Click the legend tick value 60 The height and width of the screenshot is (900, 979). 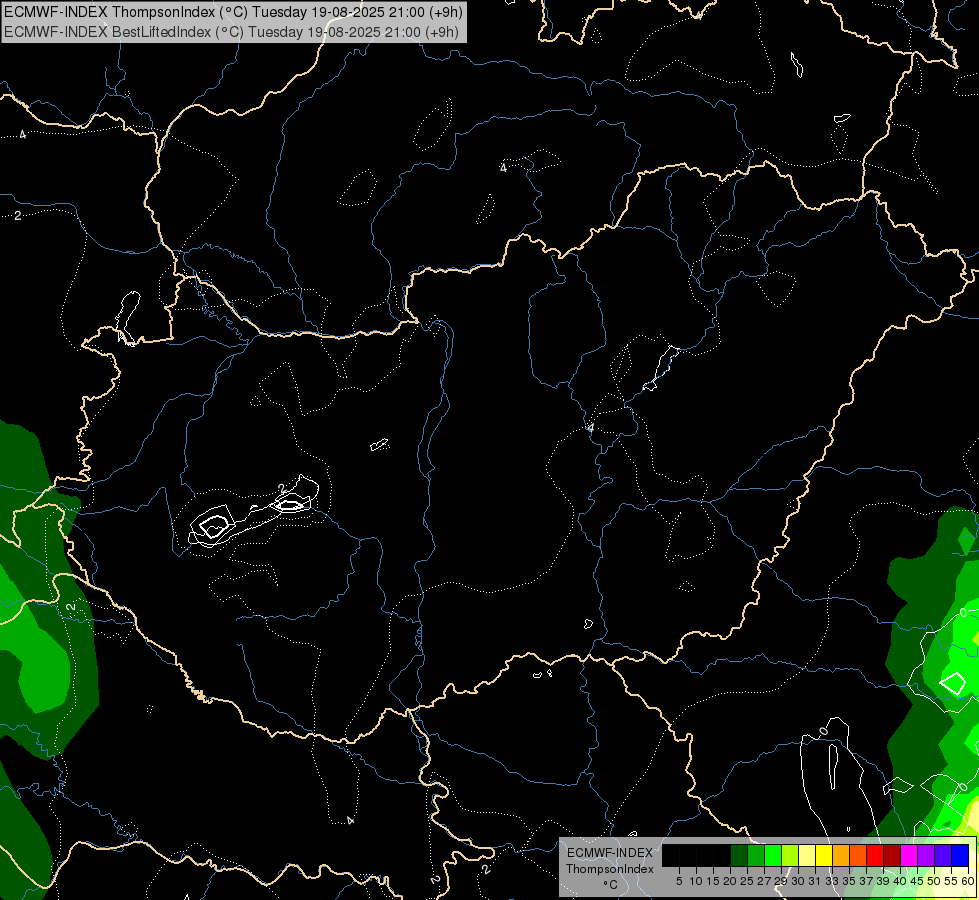(968, 881)
